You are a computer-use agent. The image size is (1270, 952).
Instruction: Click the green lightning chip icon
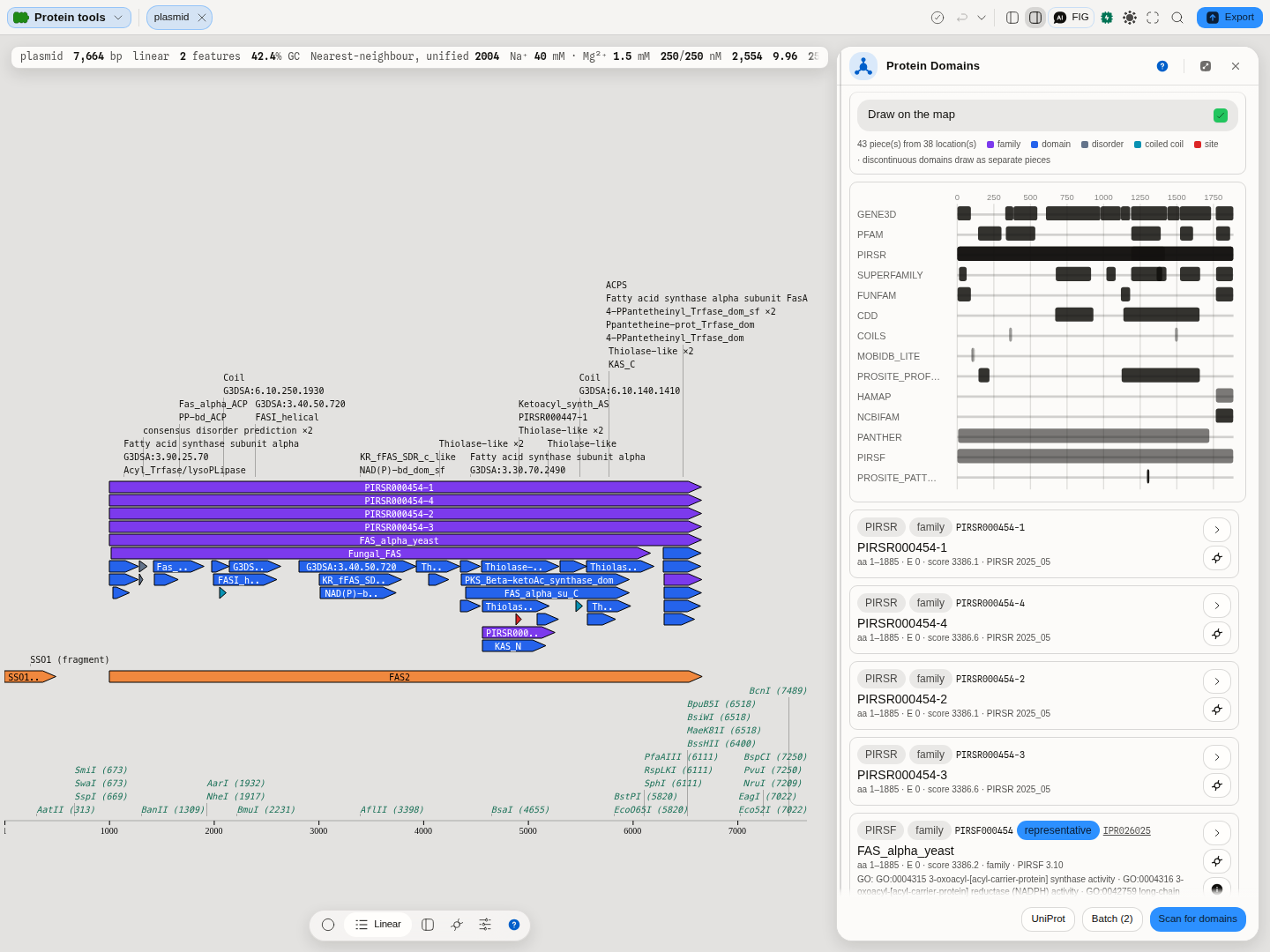click(x=1107, y=18)
